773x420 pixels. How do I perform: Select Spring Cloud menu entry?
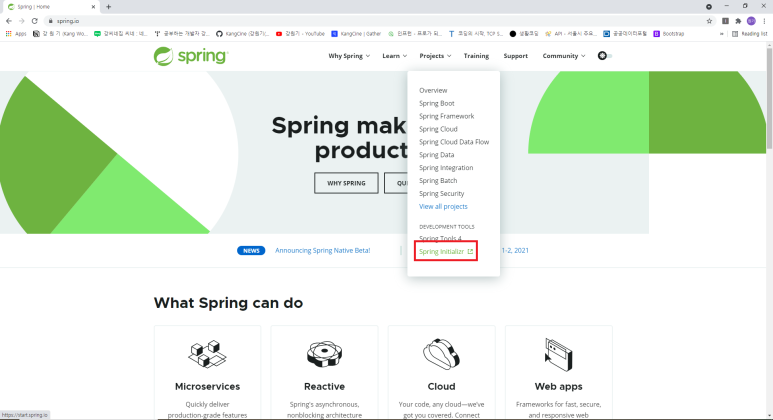pyautogui.click(x=438, y=129)
